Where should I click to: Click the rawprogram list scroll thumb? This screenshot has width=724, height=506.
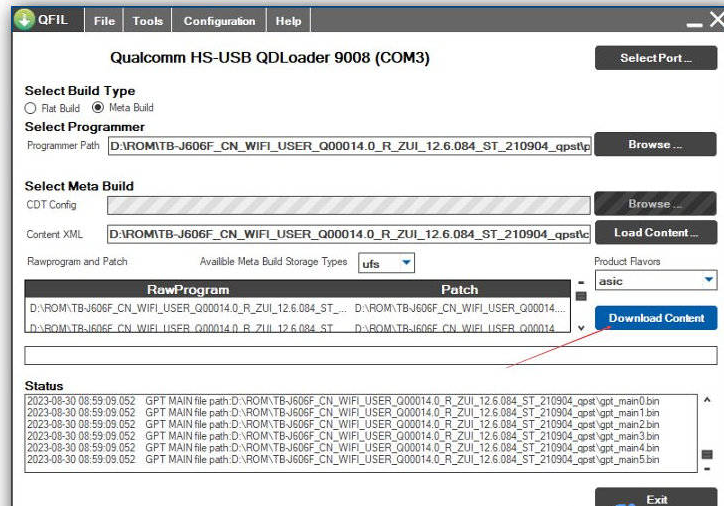coord(581,296)
